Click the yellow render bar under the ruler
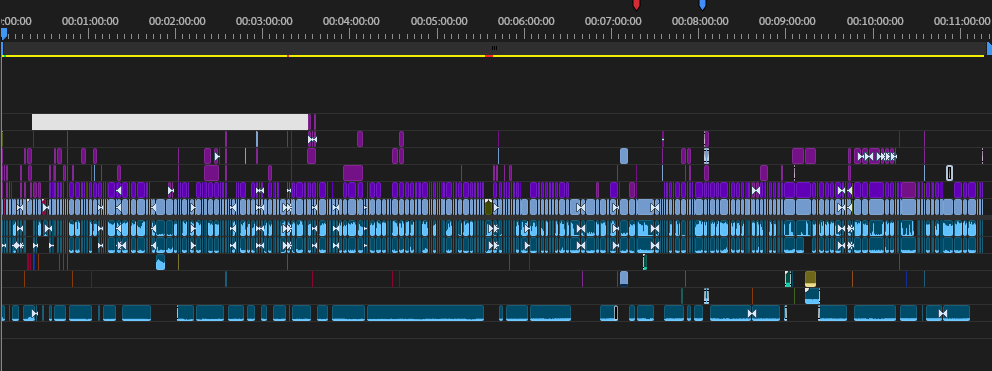Image resolution: width=992 pixels, height=371 pixels. pos(493,56)
